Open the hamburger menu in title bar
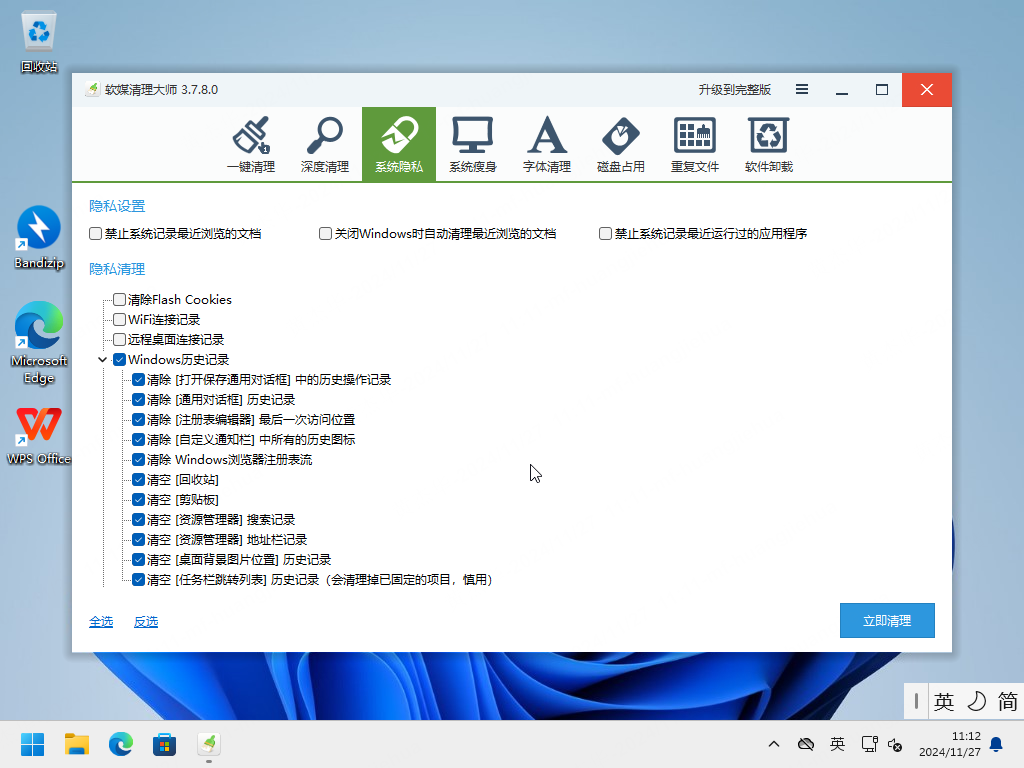This screenshot has height=768, width=1024. tap(802, 89)
